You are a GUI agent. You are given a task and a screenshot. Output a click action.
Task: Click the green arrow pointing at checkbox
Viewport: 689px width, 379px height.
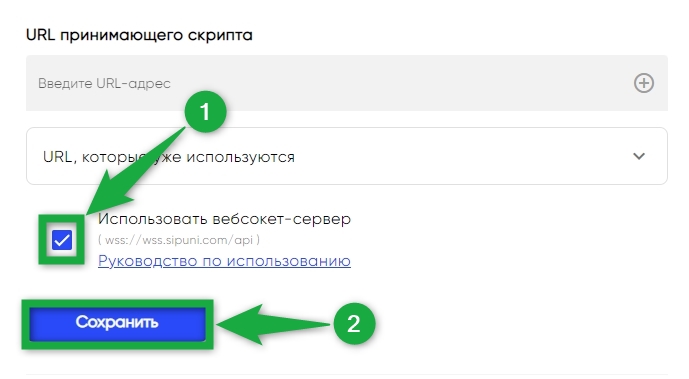tap(132, 173)
